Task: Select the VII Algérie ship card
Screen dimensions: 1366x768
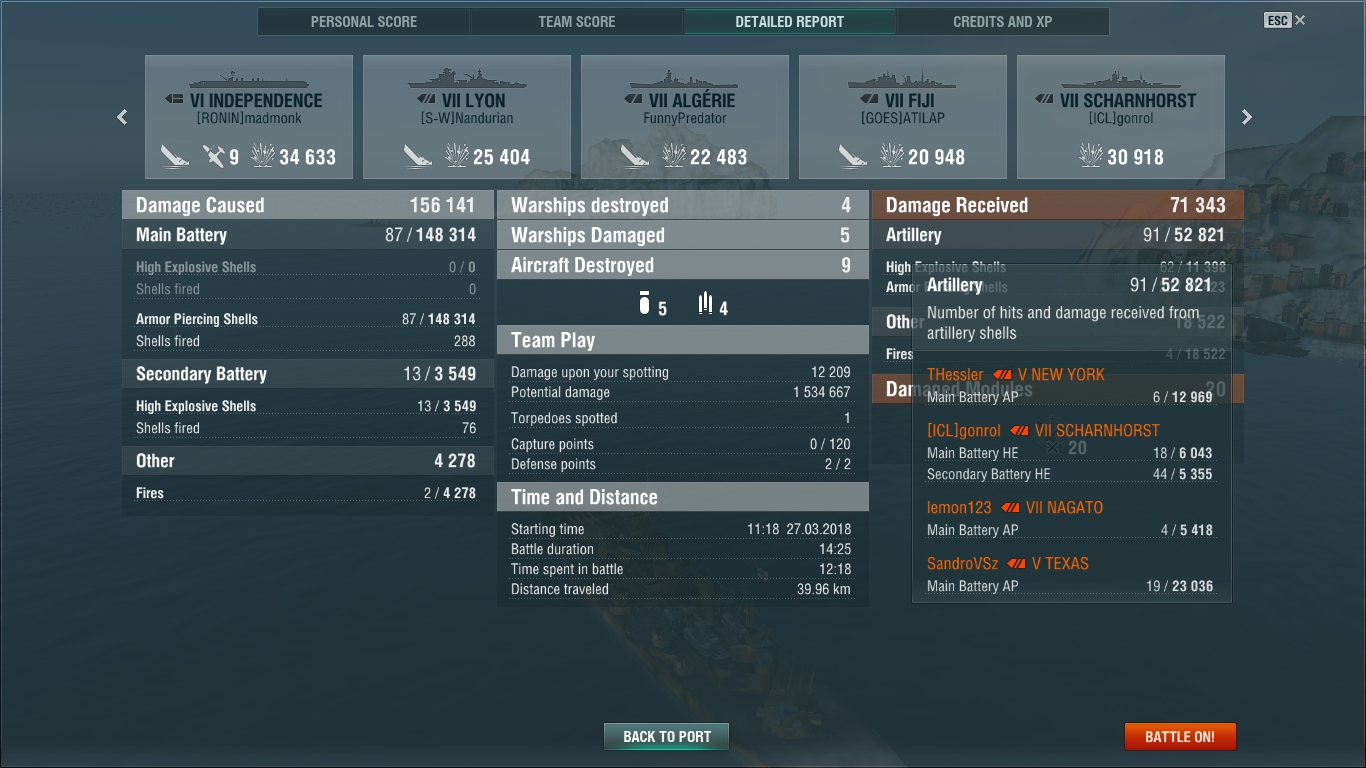Action: [685, 117]
